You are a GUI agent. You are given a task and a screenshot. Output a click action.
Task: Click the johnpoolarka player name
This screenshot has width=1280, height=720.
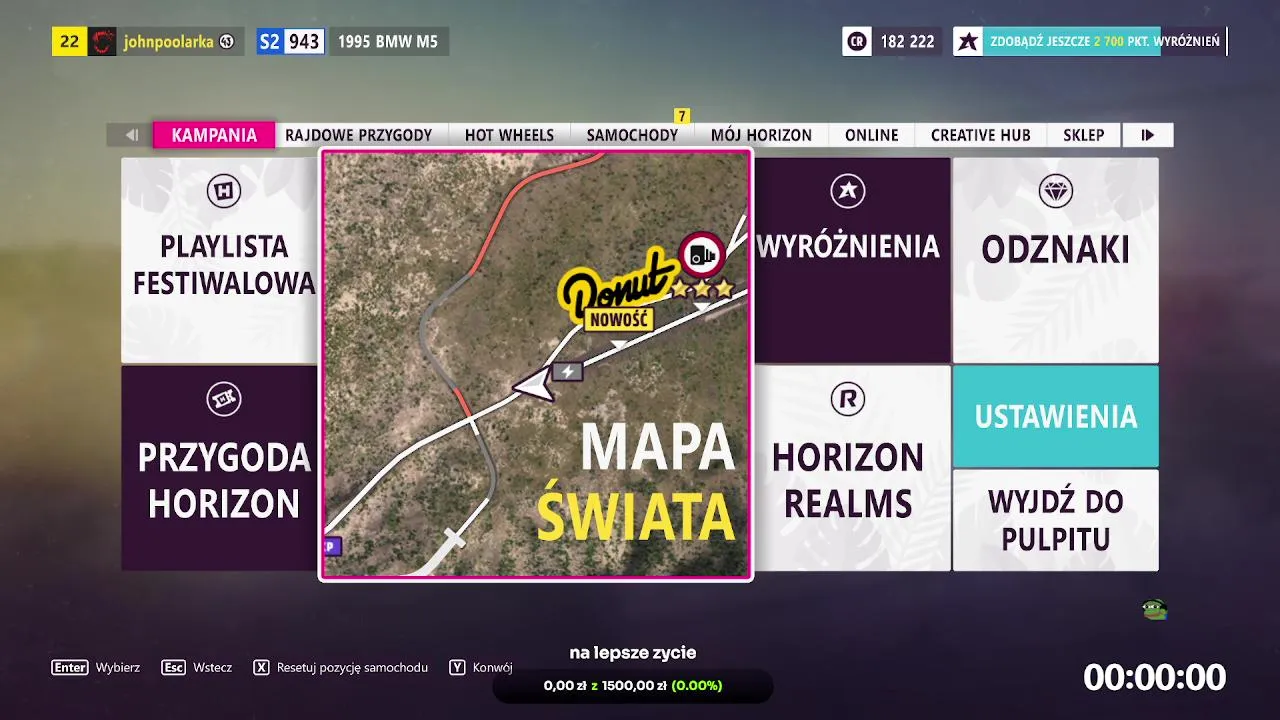click(x=167, y=42)
